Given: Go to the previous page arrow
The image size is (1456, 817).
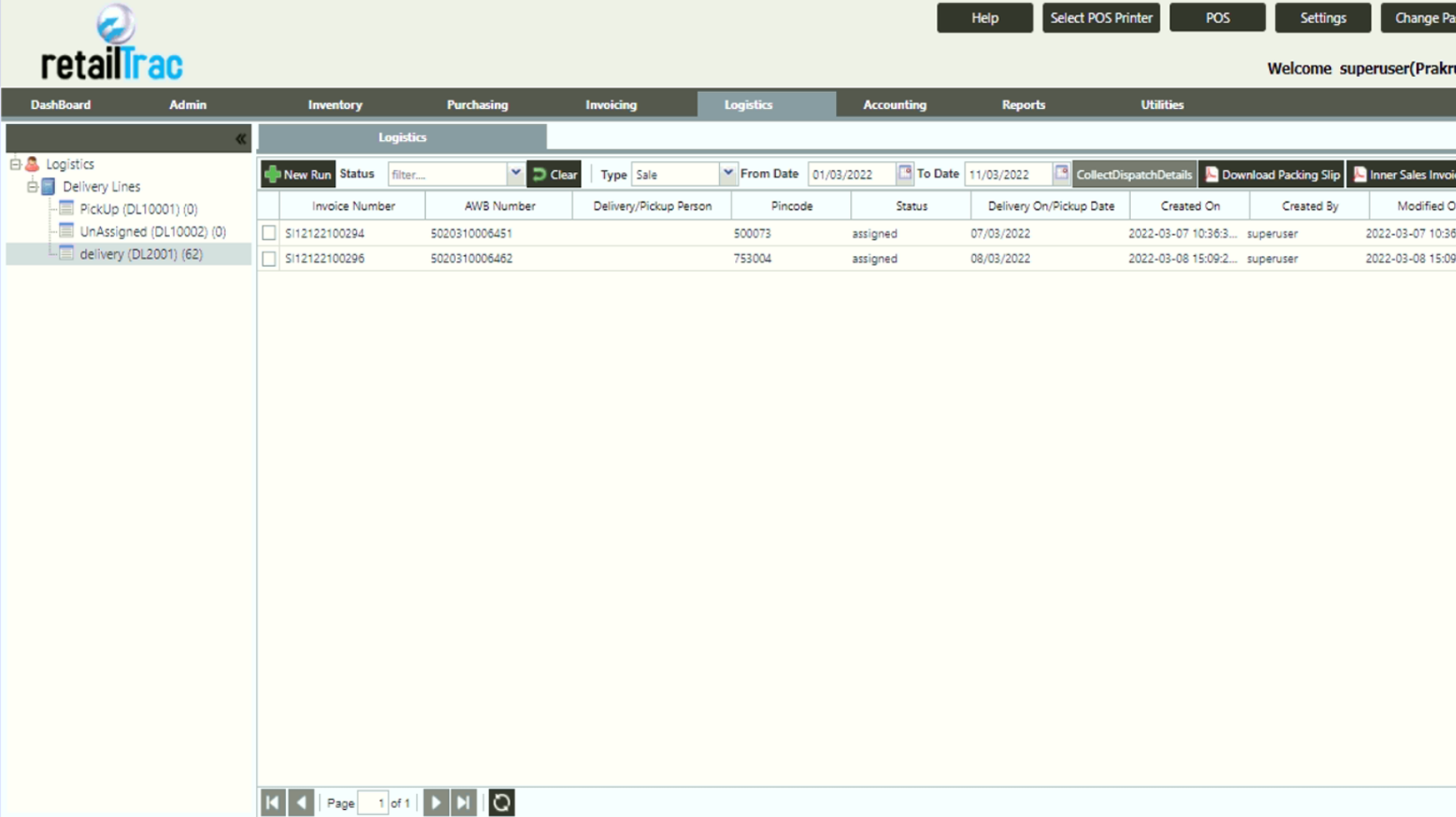Looking at the screenshot, I should pyautogui.click(x=301, y=803).
